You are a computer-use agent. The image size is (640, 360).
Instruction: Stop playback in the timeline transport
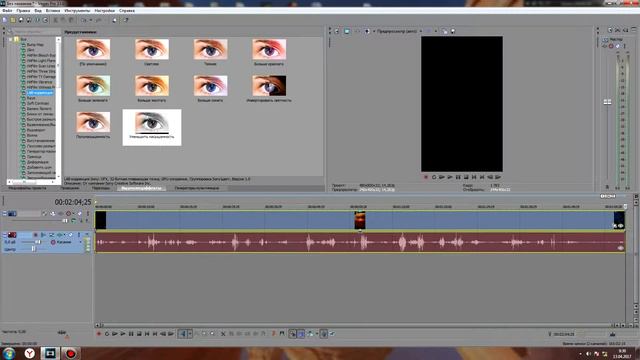(x=139, y=334)
